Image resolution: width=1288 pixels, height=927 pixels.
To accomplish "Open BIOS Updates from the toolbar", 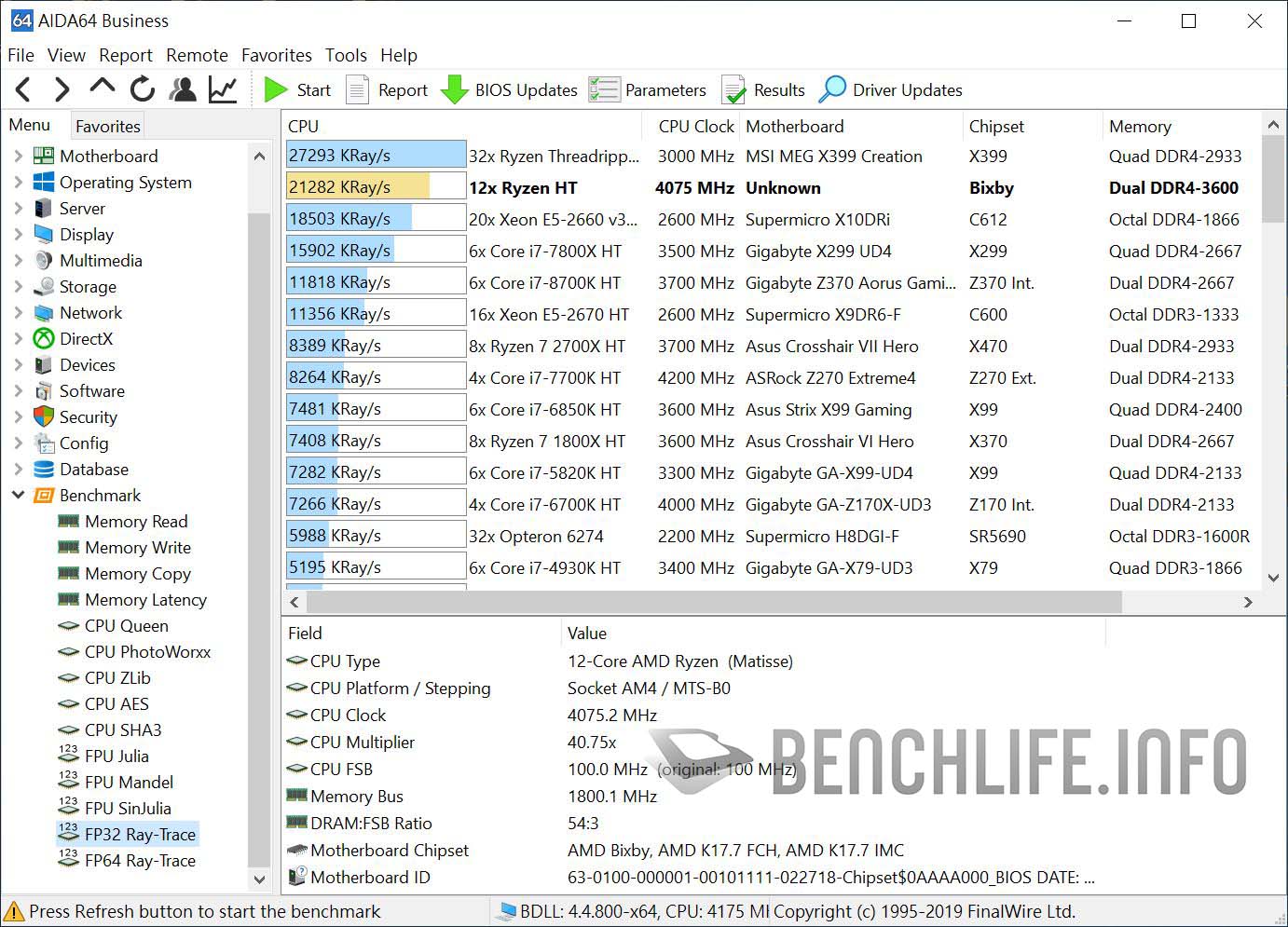I will [x=454, y=89].
